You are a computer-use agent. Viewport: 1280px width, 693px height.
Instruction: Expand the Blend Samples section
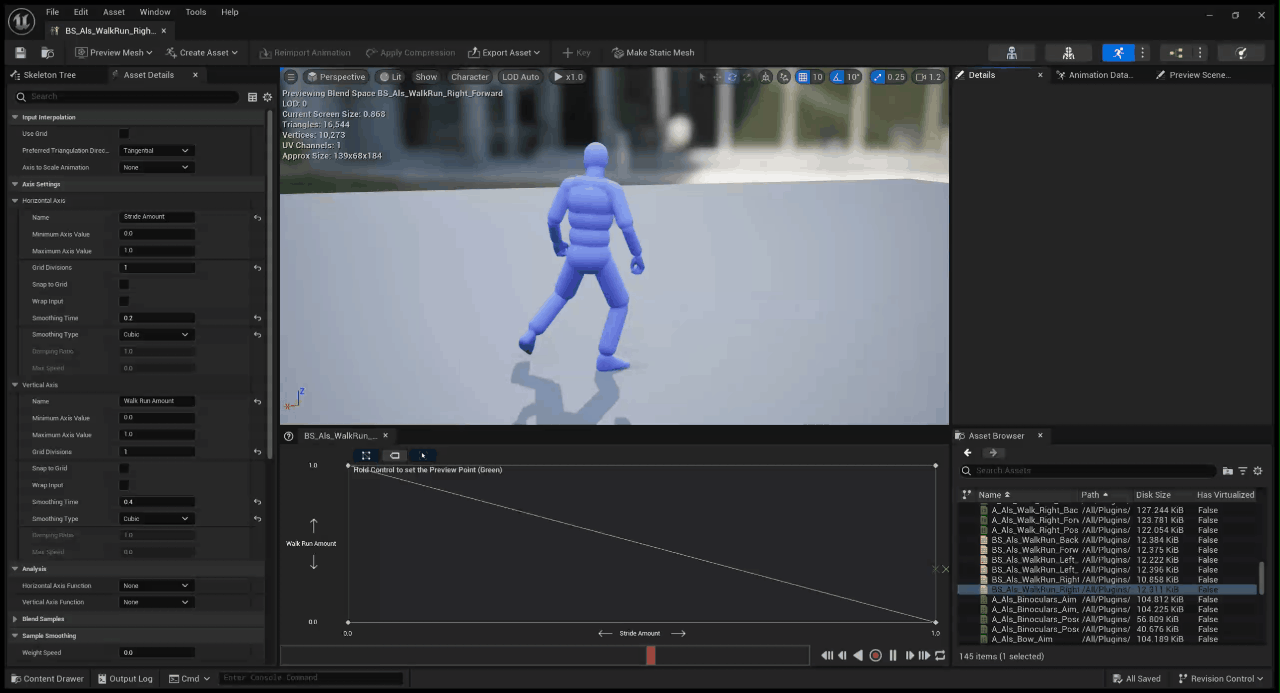tap(14, 619)
